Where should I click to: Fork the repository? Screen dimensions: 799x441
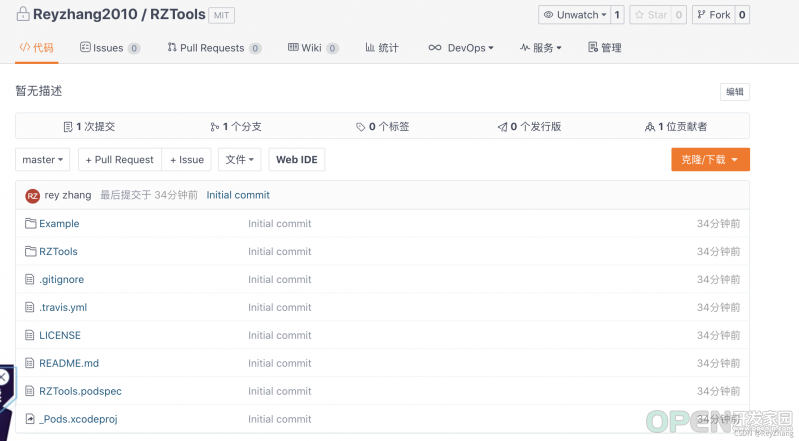pyautogui.click(x=714, y=15)
